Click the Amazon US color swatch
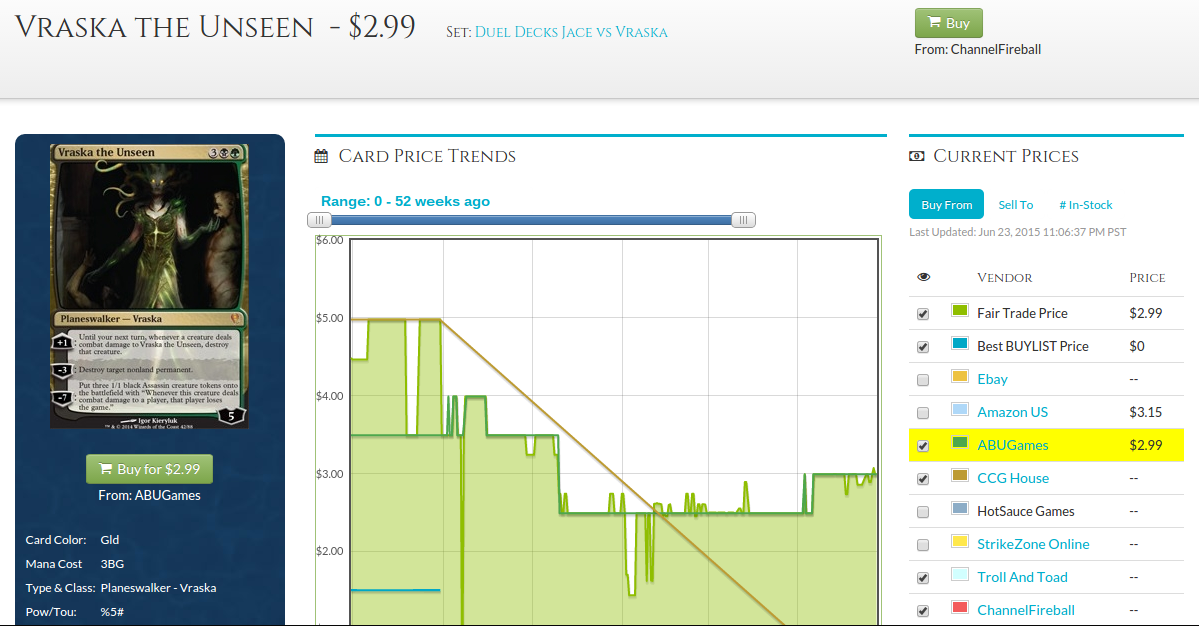The image size is (1199, 626). pos(960,409)
